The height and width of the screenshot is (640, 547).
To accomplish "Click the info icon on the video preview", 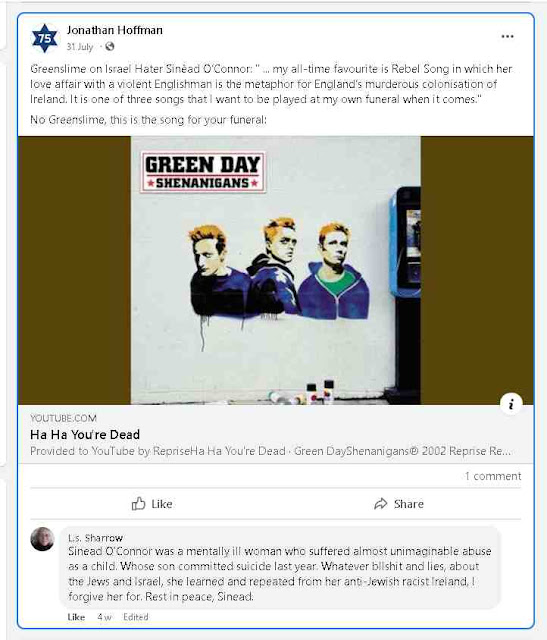I will pyautogui.click(x=511, y=404).
